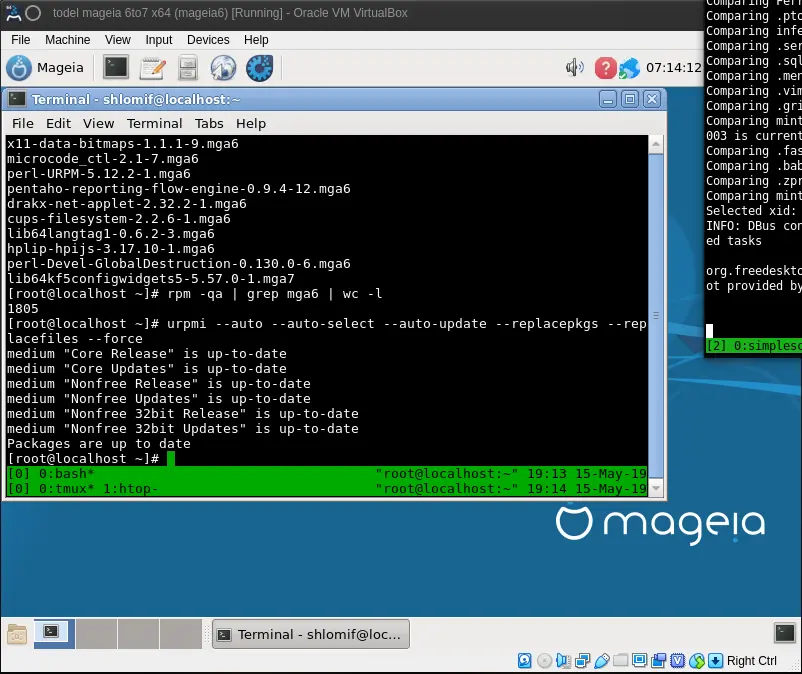The height and width of the screenshot is (674, 802).
Task: Open the network applet in the panel
Action: 629,68
